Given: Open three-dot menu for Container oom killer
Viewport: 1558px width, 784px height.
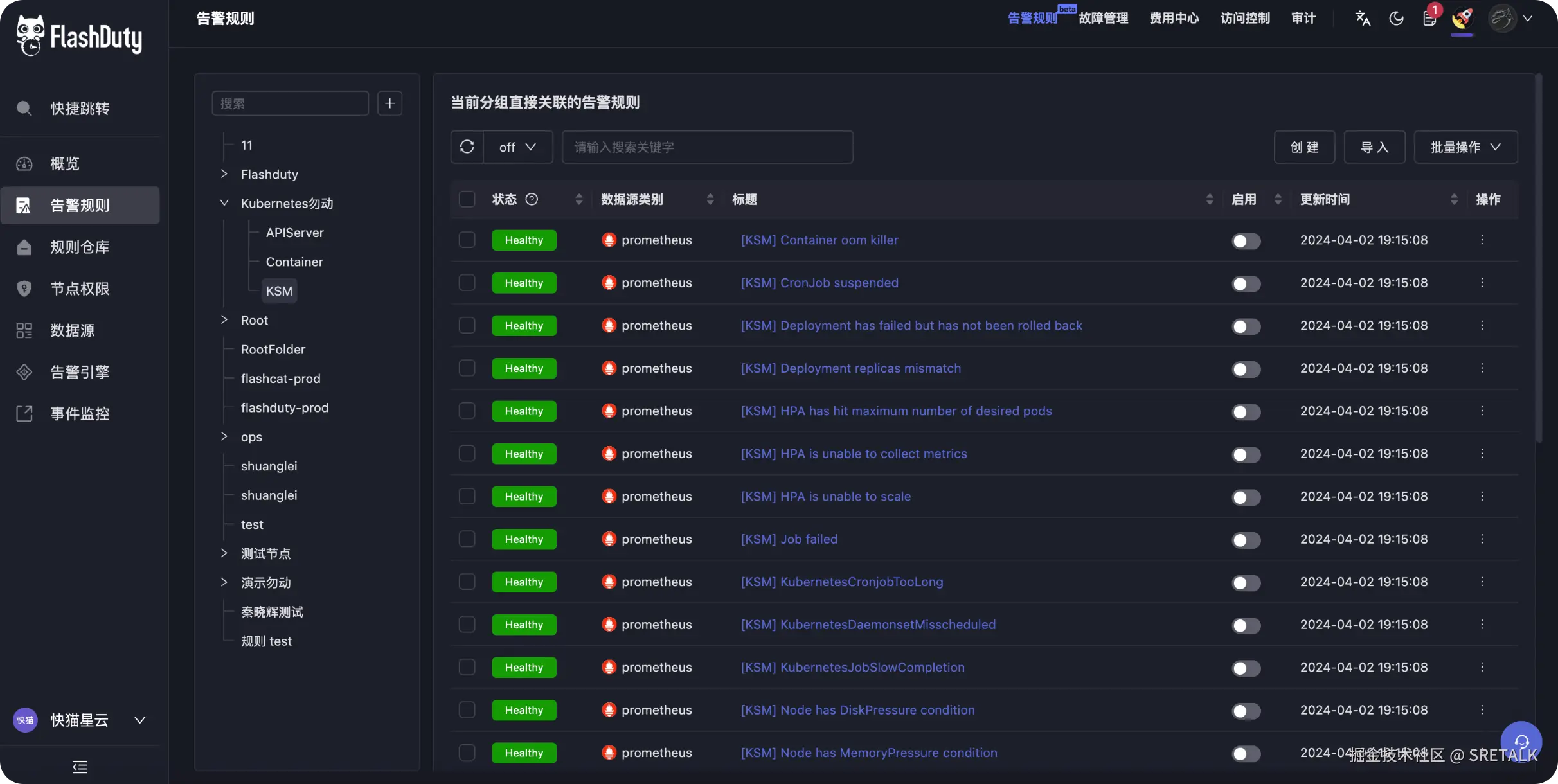Looking at the screenshot, I should click(1482, 240).
